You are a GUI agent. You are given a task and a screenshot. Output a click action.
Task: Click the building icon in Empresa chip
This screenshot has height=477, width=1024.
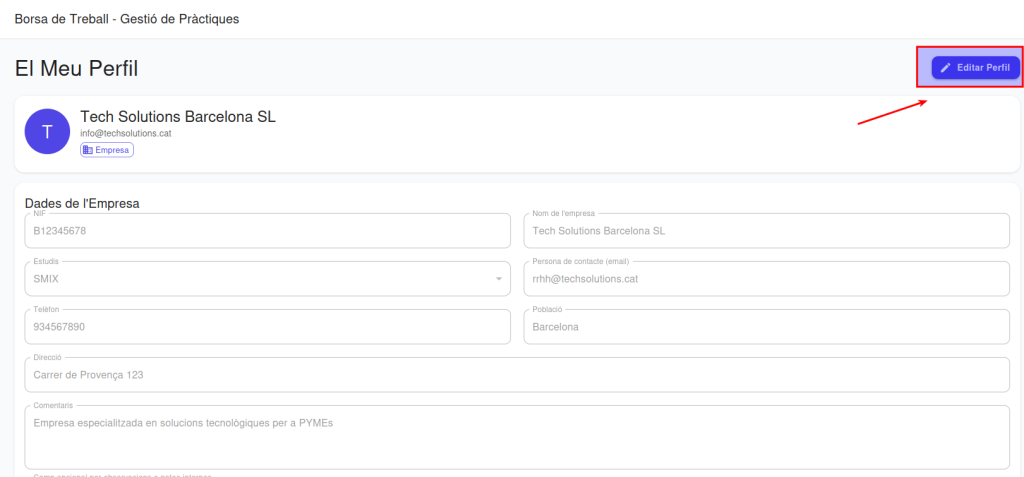point(88,150)
